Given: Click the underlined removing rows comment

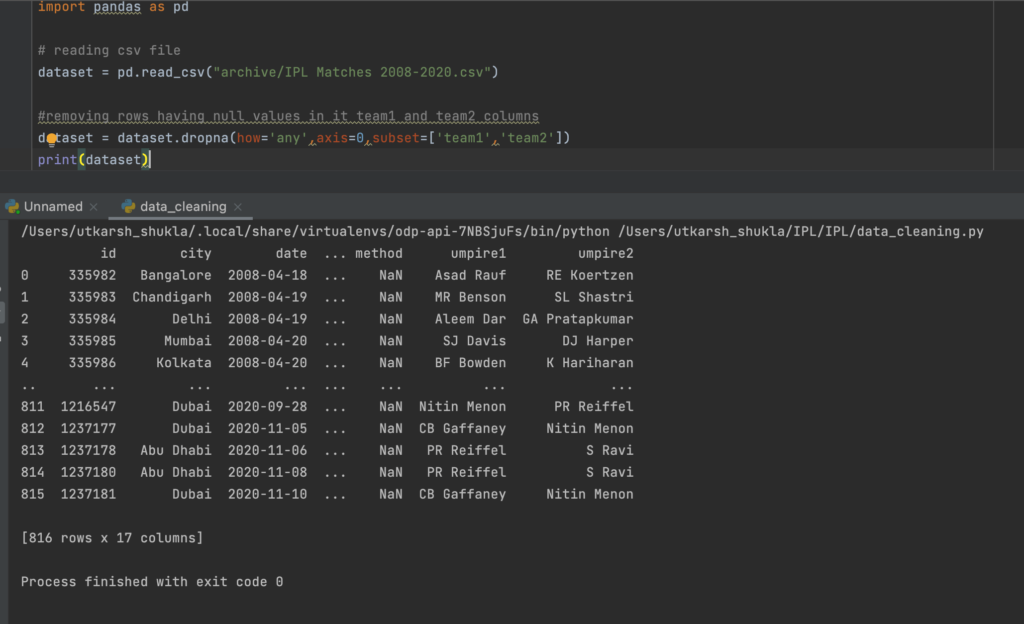Looking at the screenshot, I should click(288, 116).
